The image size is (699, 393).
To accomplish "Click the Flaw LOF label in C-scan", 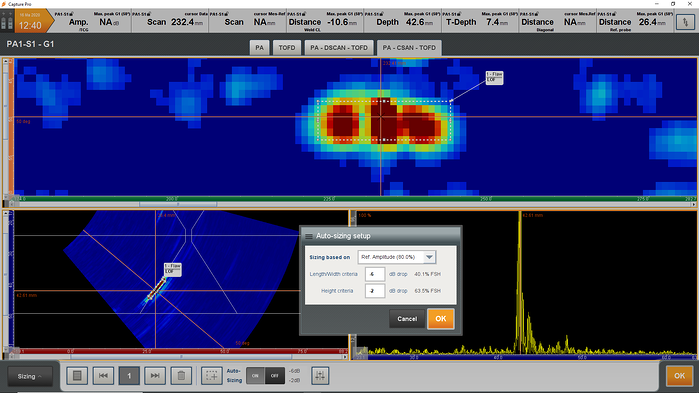I will click(494, 77).
